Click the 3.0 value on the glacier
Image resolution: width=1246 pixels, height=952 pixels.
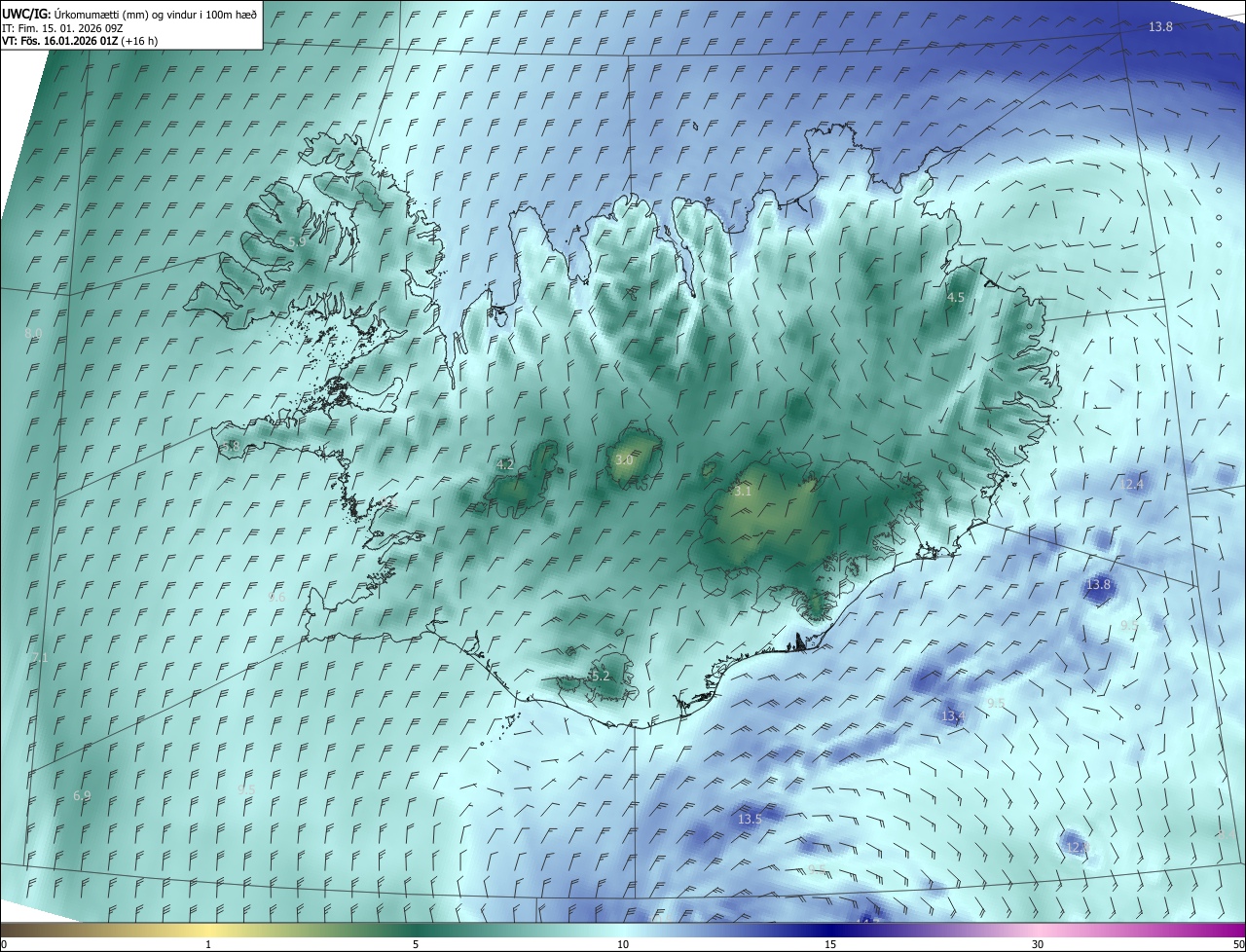624,459
